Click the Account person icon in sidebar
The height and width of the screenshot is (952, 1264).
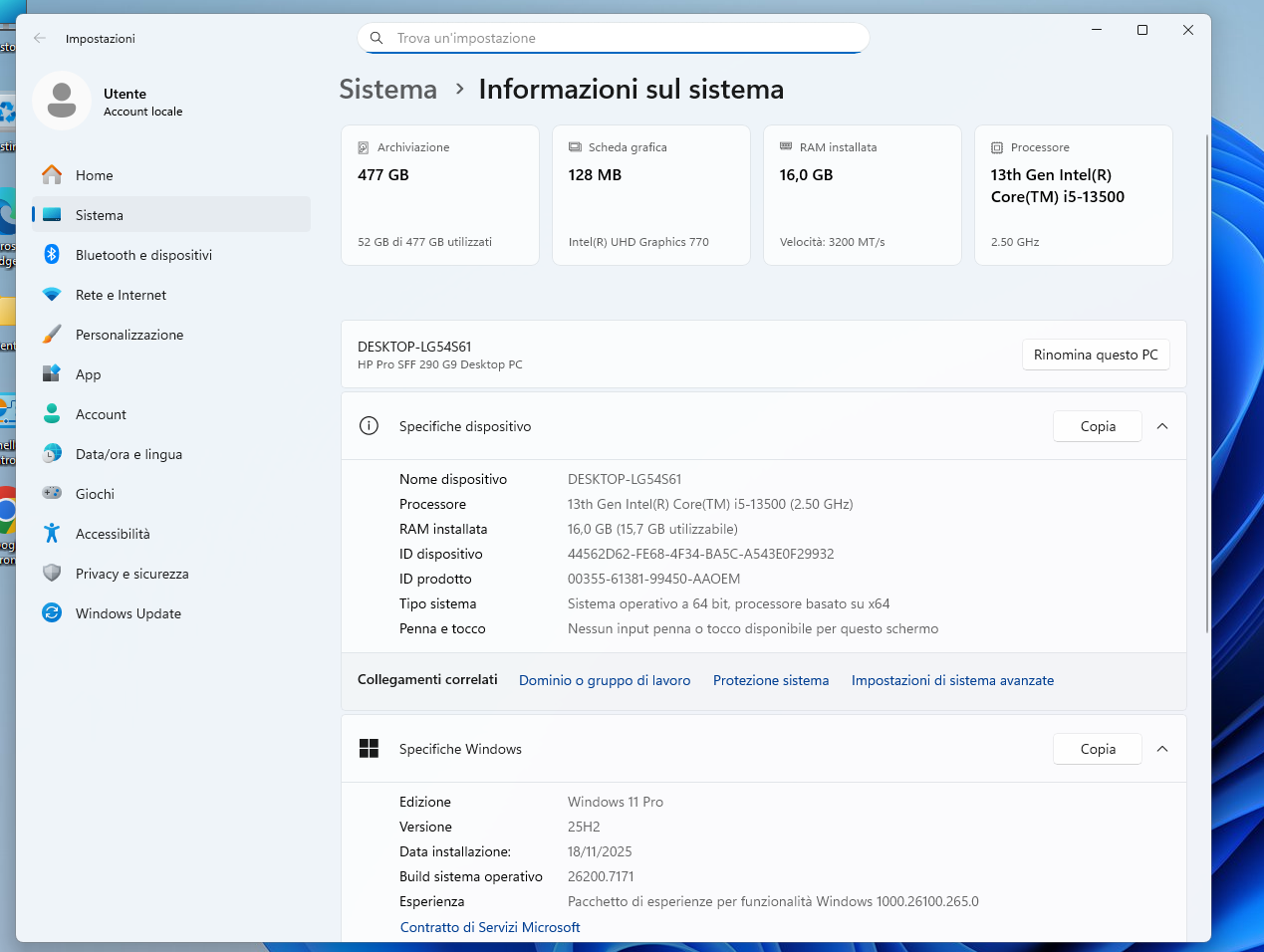click(52, 414)
